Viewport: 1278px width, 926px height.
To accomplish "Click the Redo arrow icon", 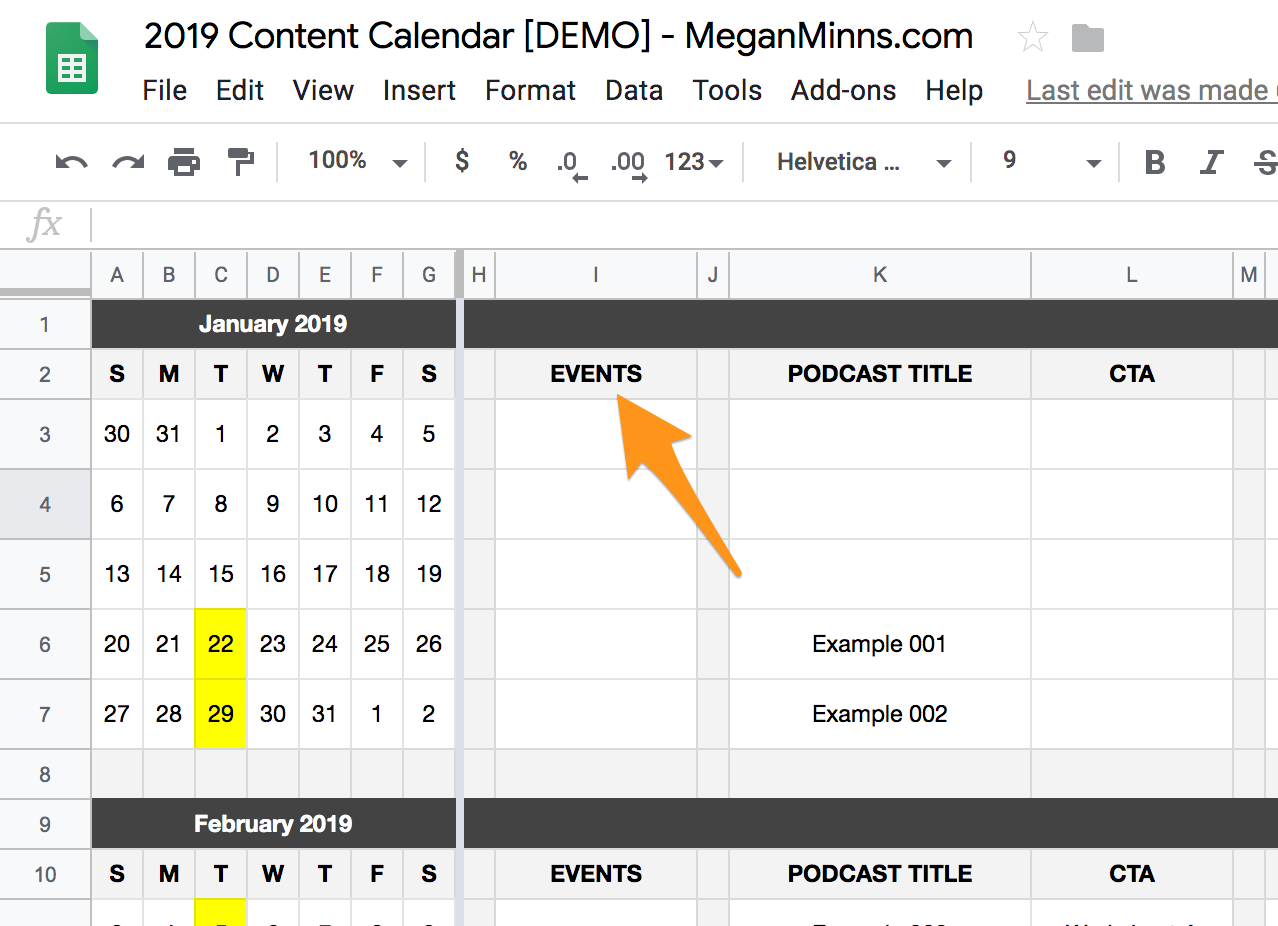I will click(x=128, y=162).
